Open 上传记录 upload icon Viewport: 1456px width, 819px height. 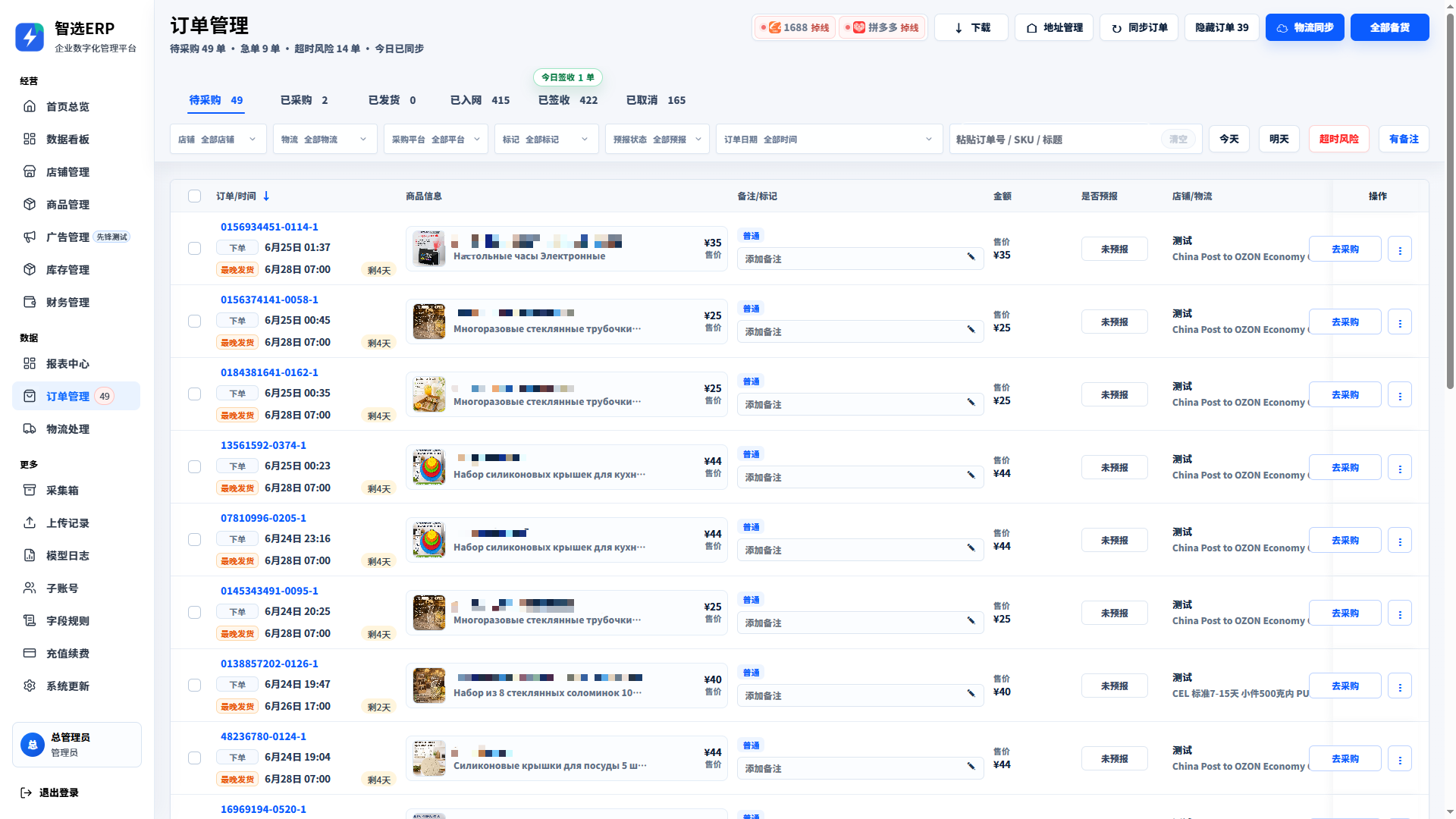(x=30, y=522)
